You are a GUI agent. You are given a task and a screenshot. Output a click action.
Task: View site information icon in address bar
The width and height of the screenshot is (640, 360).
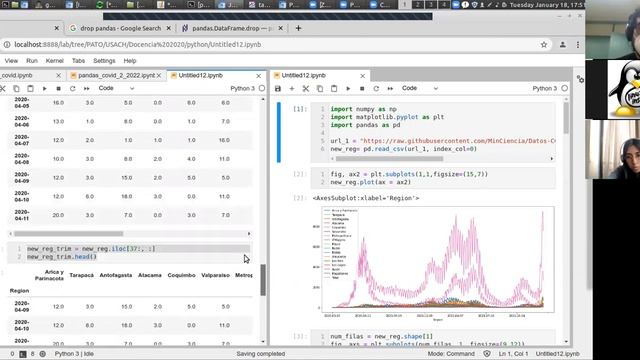point(7,44)
